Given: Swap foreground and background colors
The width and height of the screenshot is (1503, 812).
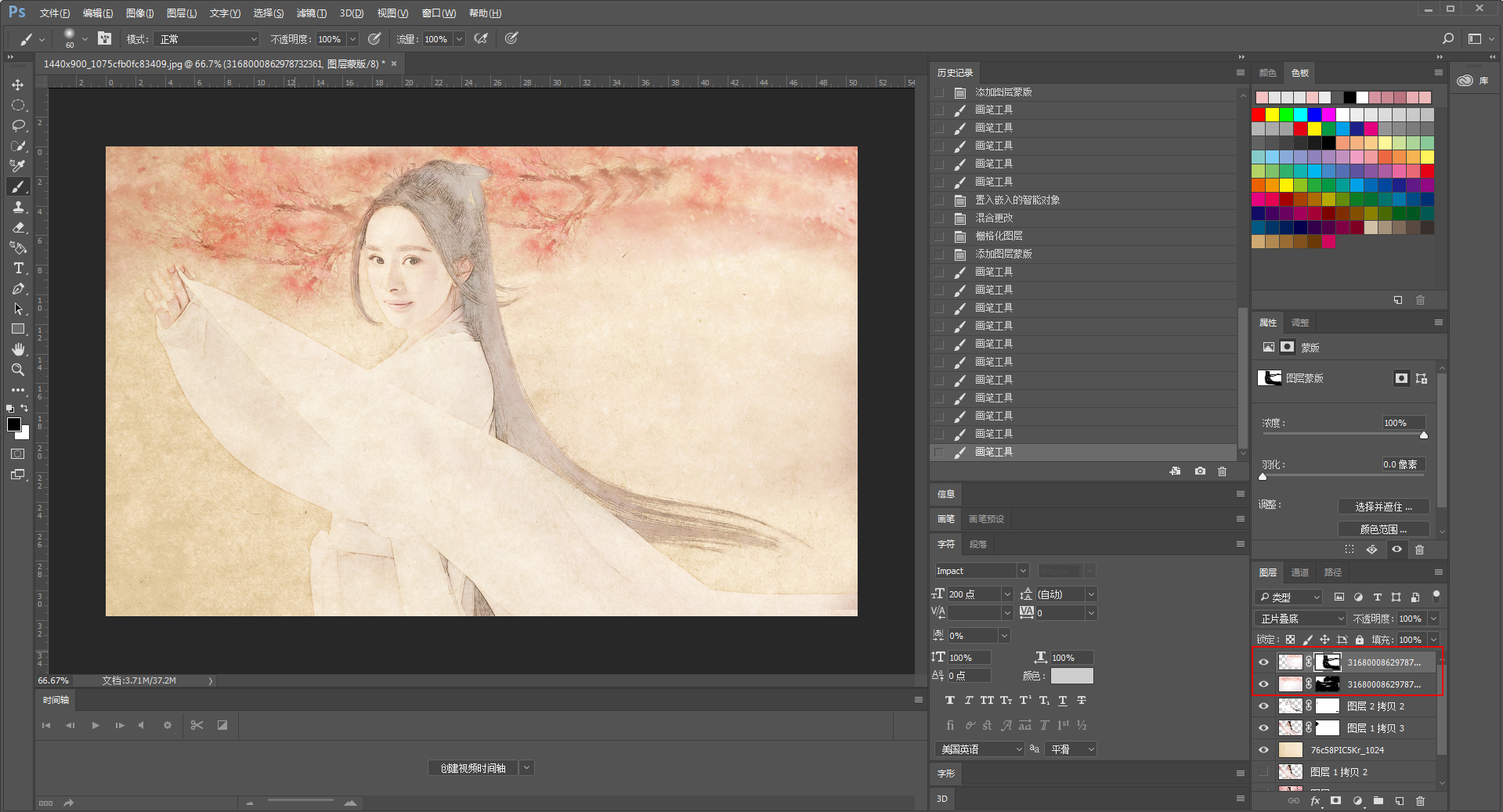Looking at the screenshot, I should pyautogui.click(x=24, y=408).
